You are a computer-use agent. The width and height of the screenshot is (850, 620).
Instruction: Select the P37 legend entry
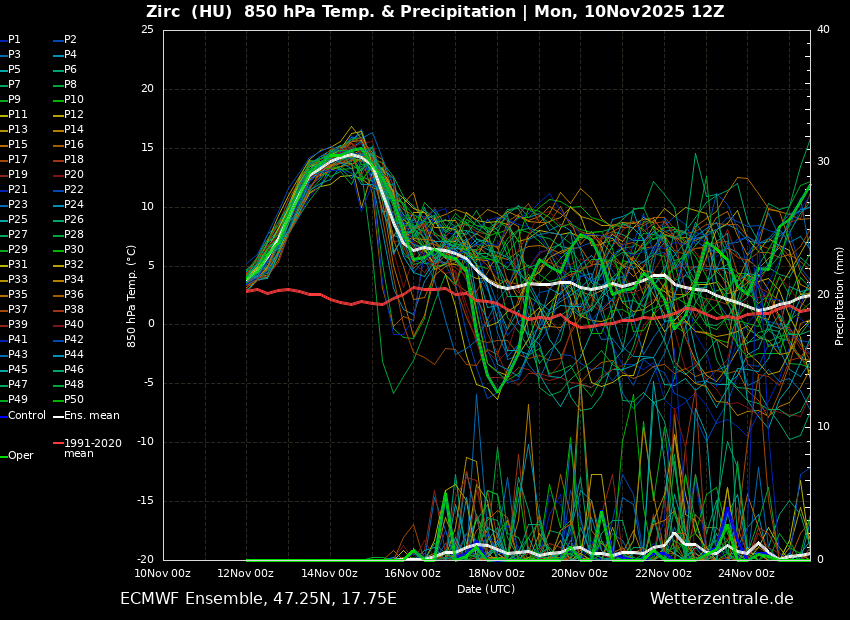click(18, 310)
